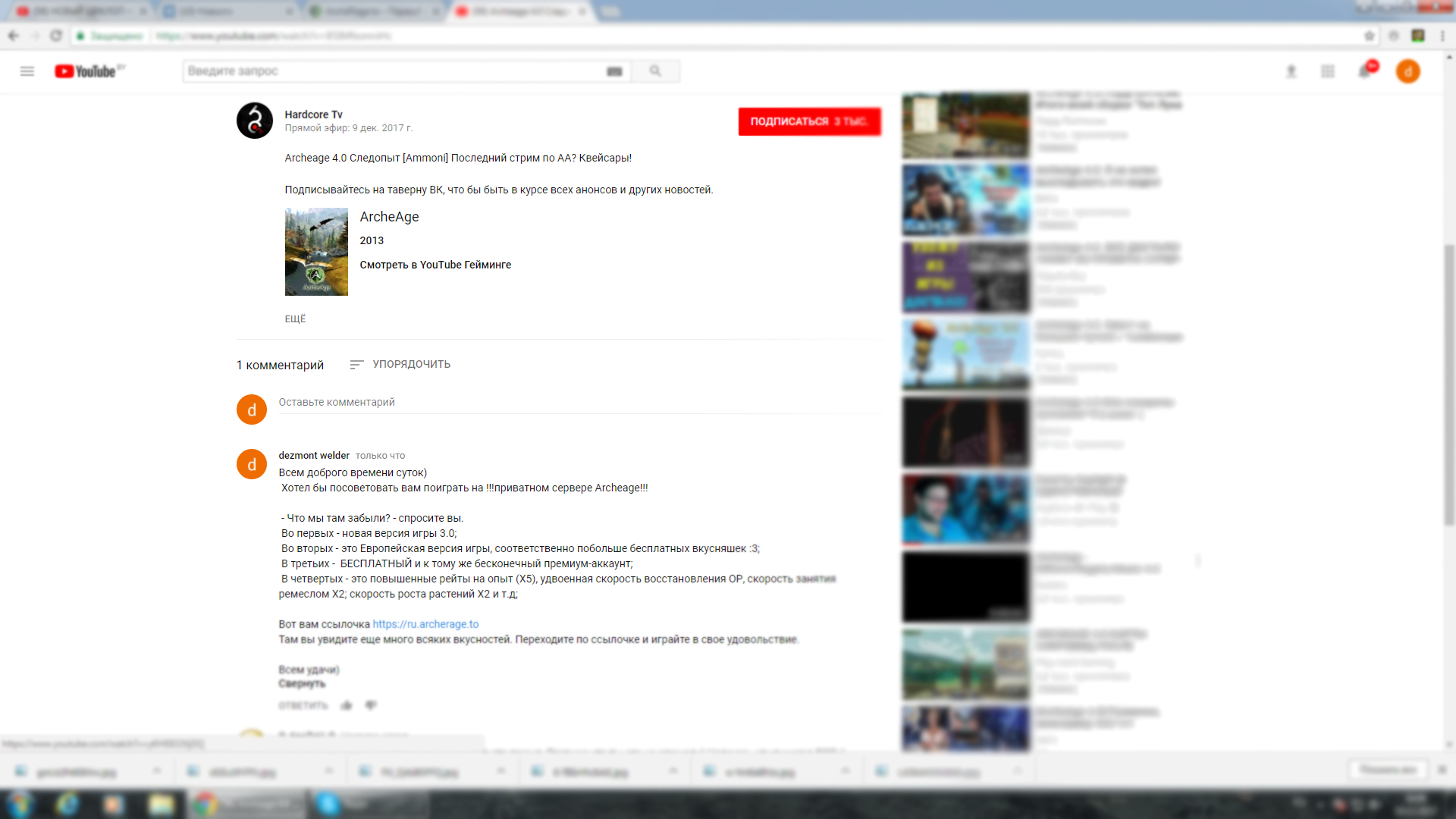1456x819 pixels.
Task: Open the Hardcore Tv channel name
Action: 313,115
